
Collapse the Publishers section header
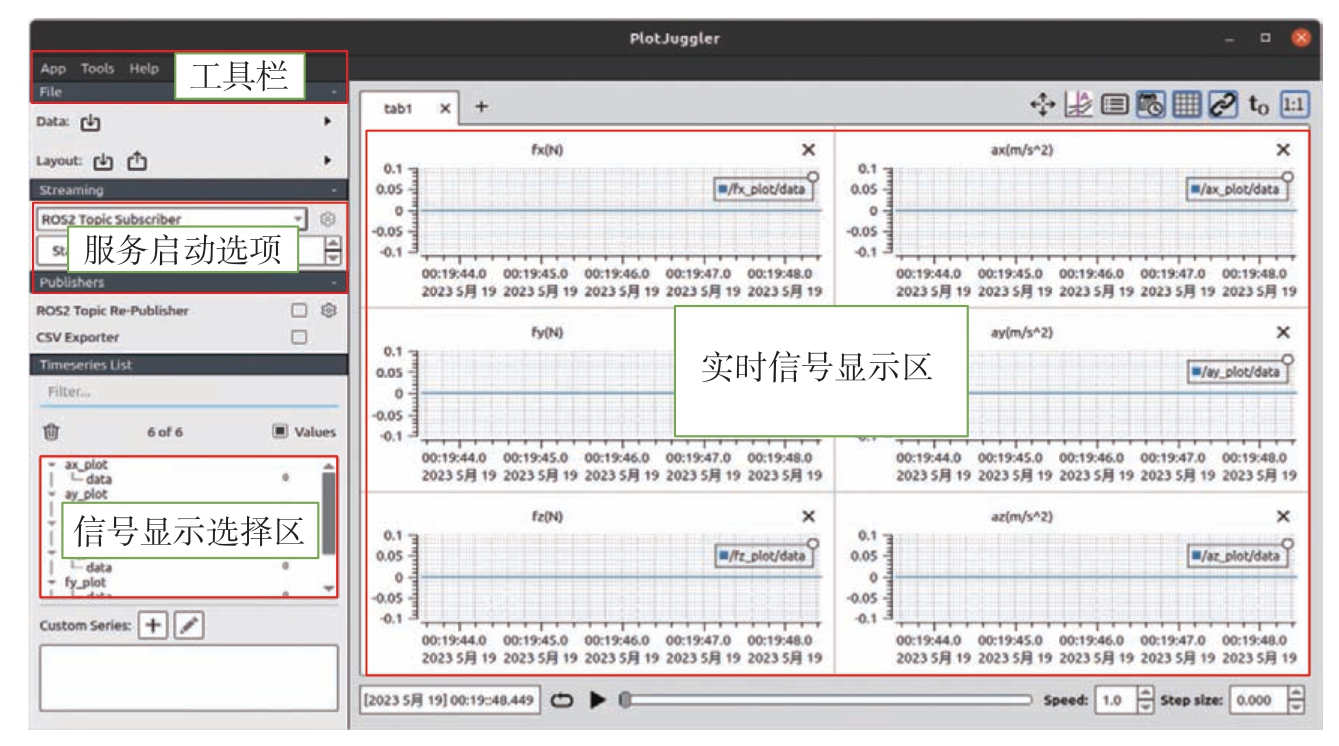[x=189, y=283]
